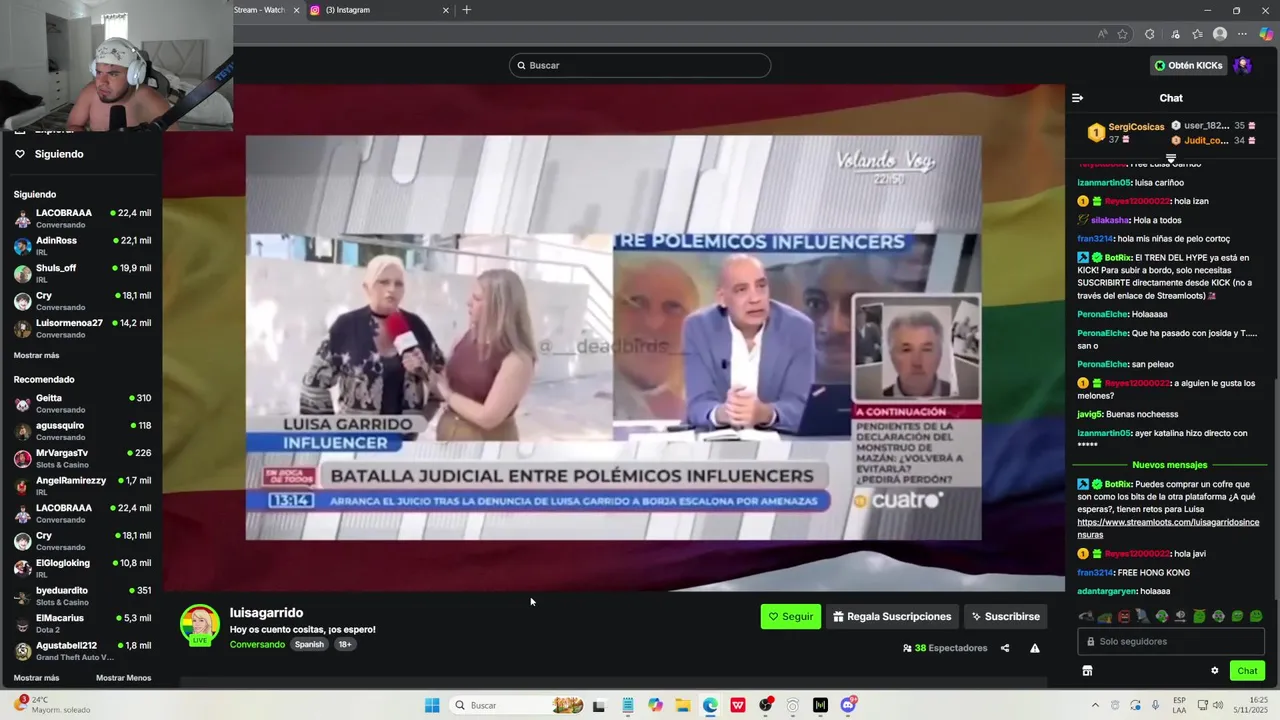Image resolution: width=1280 pixels, height=720 pixels.
Task: Insert the last green blob emote
Action: (x=1256, y=616)
